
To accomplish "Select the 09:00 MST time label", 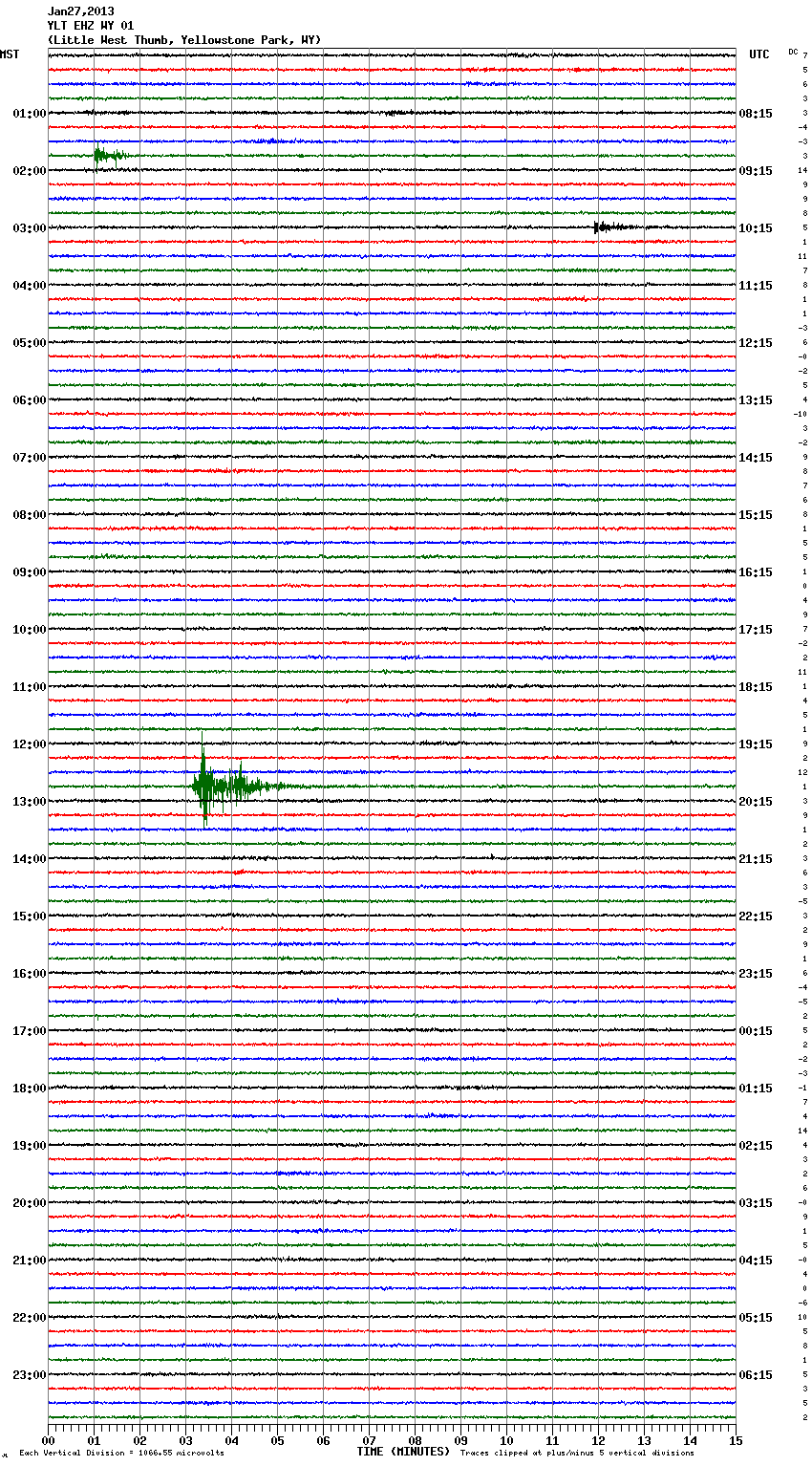I will (x=29, y=572).
